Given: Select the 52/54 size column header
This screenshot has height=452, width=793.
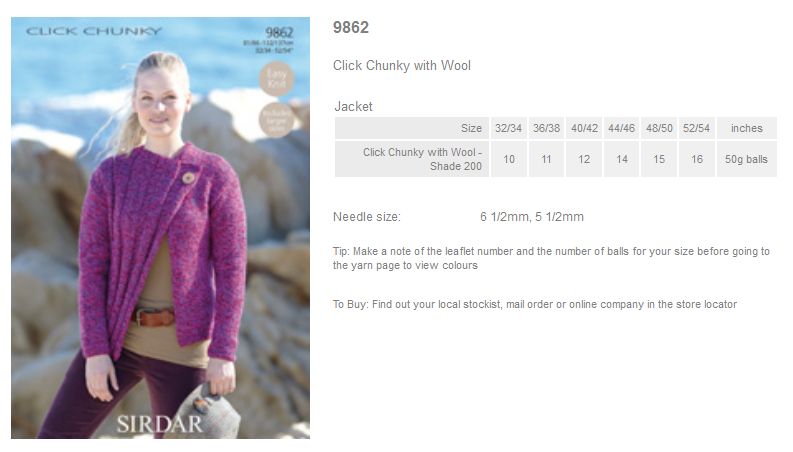Looking at the screenshot, I should (696, 128).
